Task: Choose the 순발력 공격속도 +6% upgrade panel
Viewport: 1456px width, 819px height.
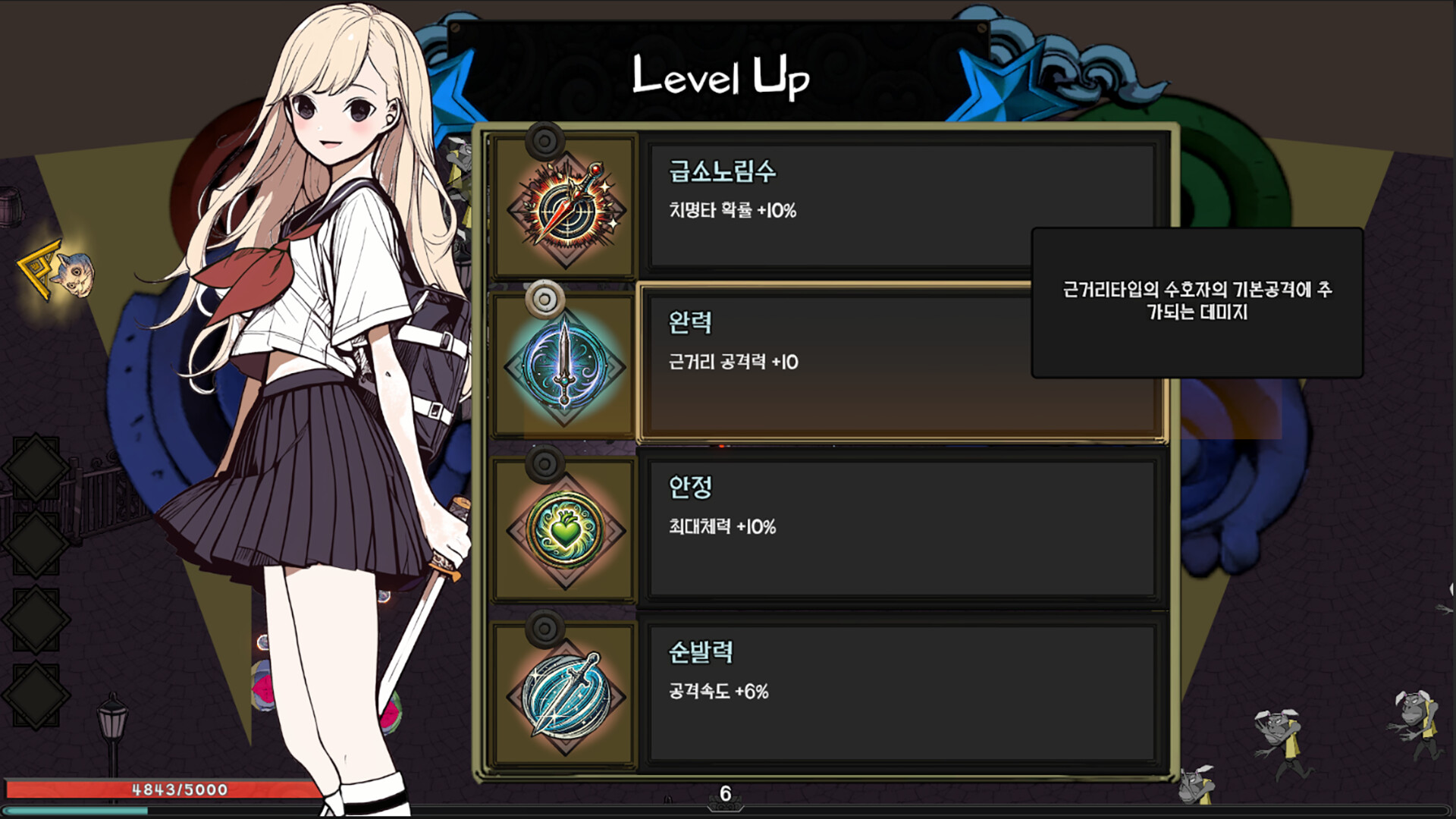Action: click(902, 692)
